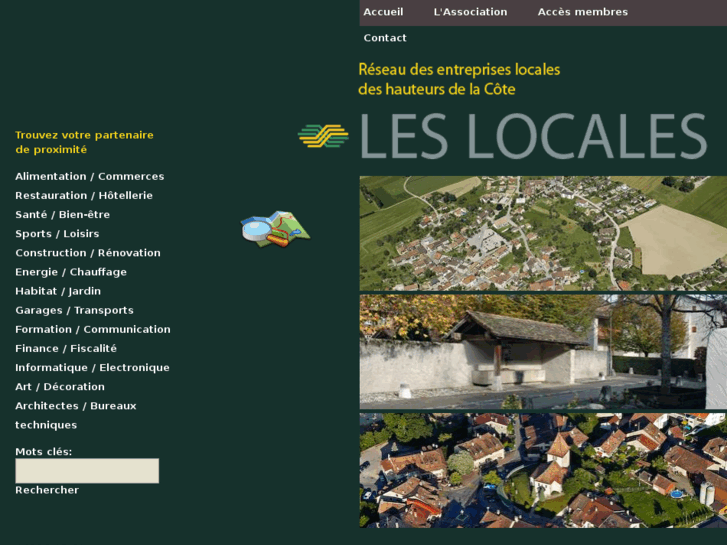
Task: Click the Rechercher search button
Action: (47, 490)
